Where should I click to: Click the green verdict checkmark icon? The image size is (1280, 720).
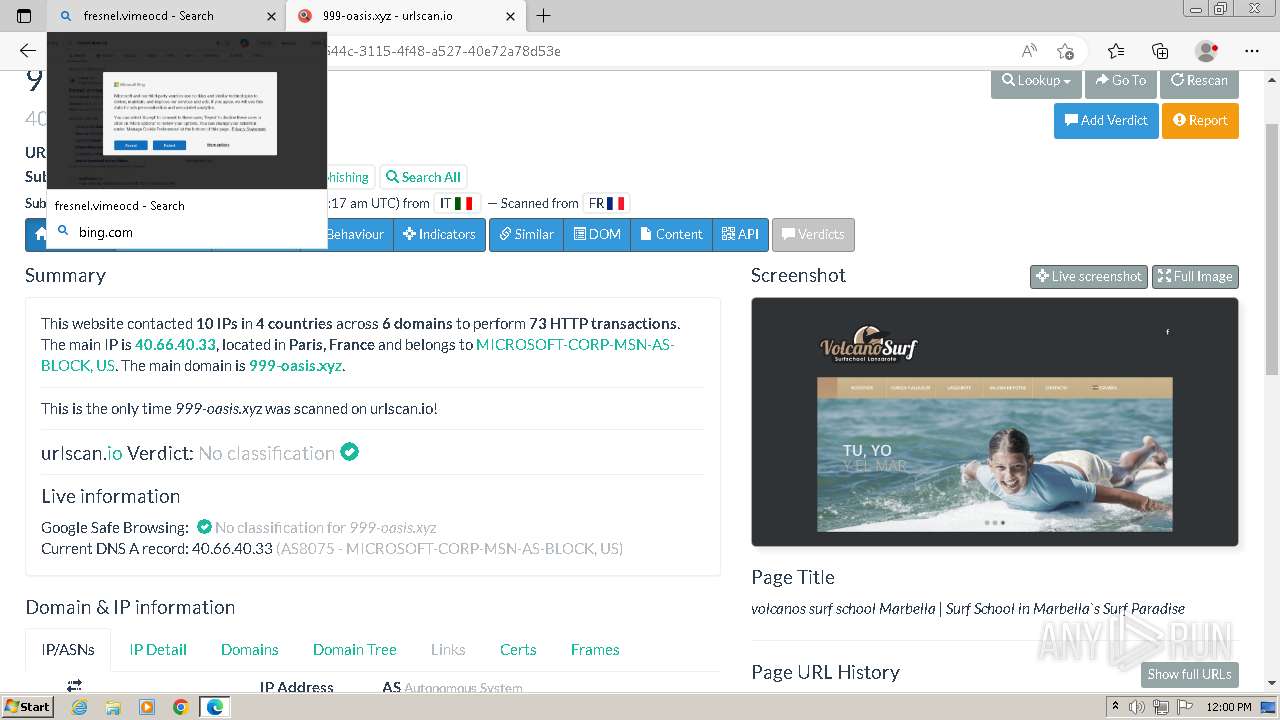tap(349, 452)
